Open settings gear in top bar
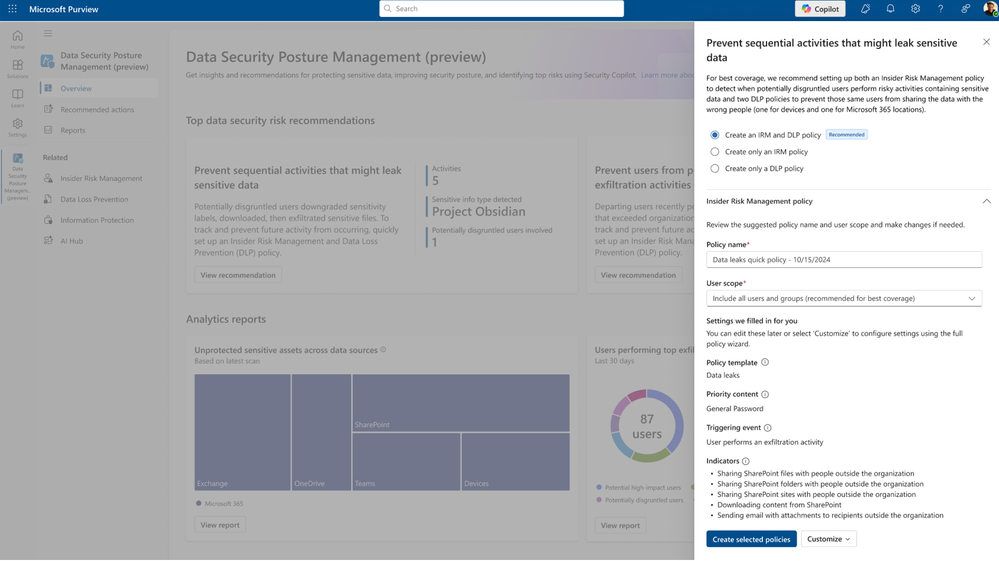This screenshot has width=999, height=561. pos(915,9)
